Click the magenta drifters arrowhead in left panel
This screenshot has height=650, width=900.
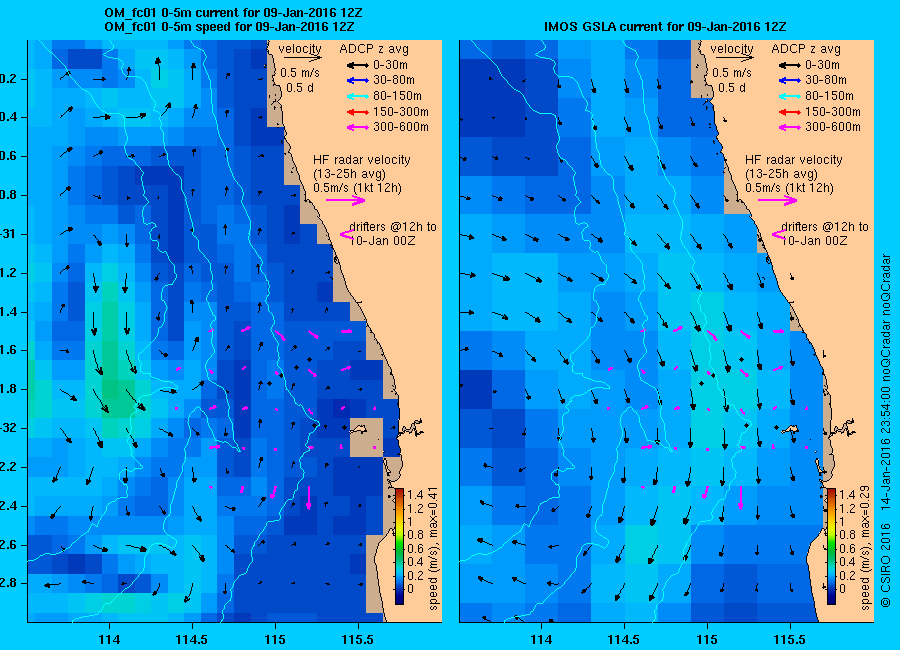point(346,234)
